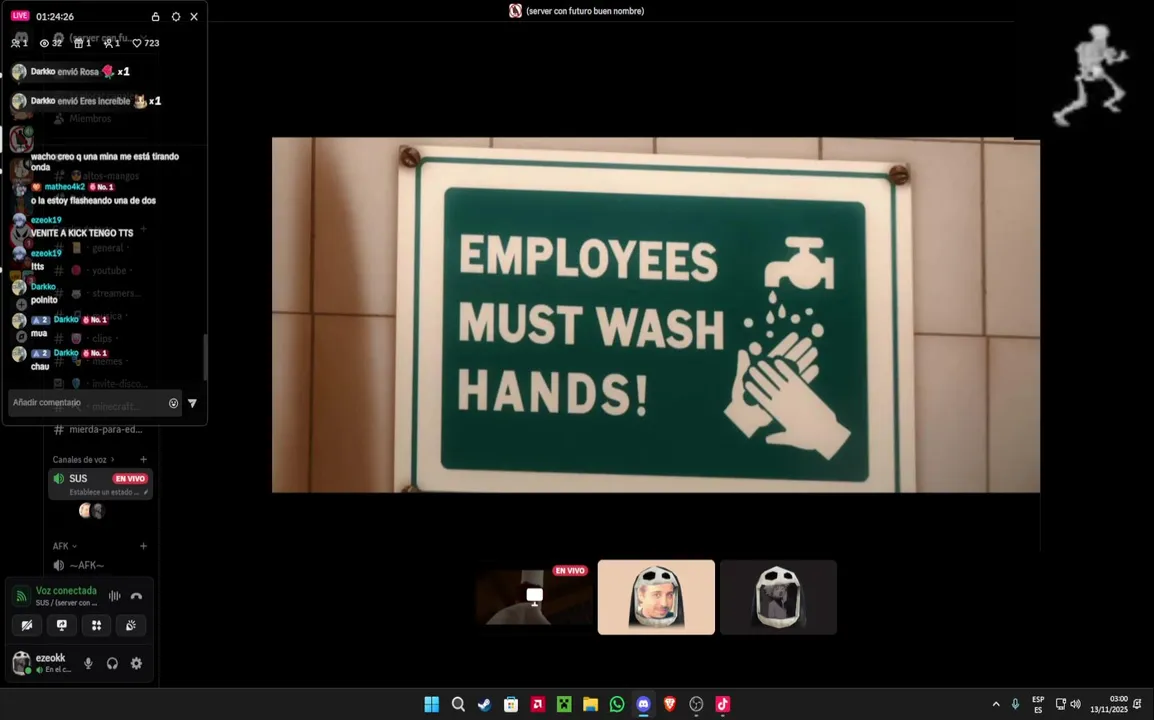Open Discord user settings gear
The width and height of the screenshot is (1154, 720).
coord(136,663)
